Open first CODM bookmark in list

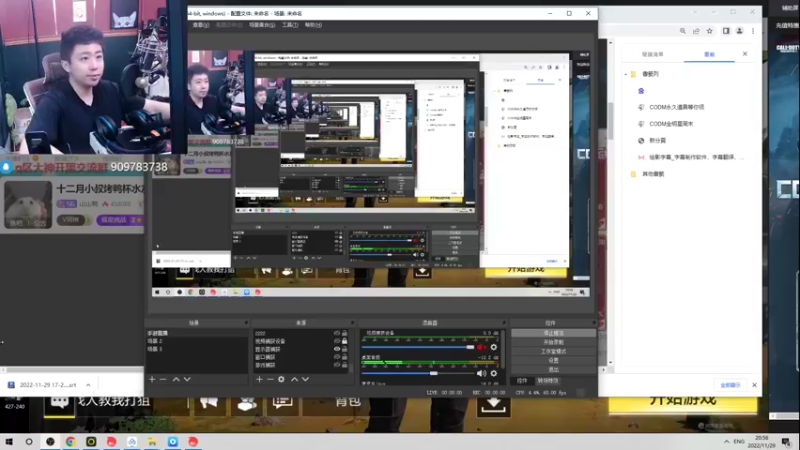pyautogui.click(x=676, y=107)
